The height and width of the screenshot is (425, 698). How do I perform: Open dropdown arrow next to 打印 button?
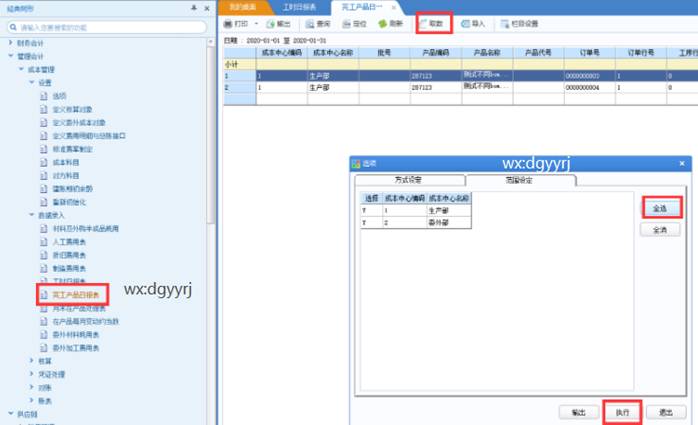click(x=256, y=23)
